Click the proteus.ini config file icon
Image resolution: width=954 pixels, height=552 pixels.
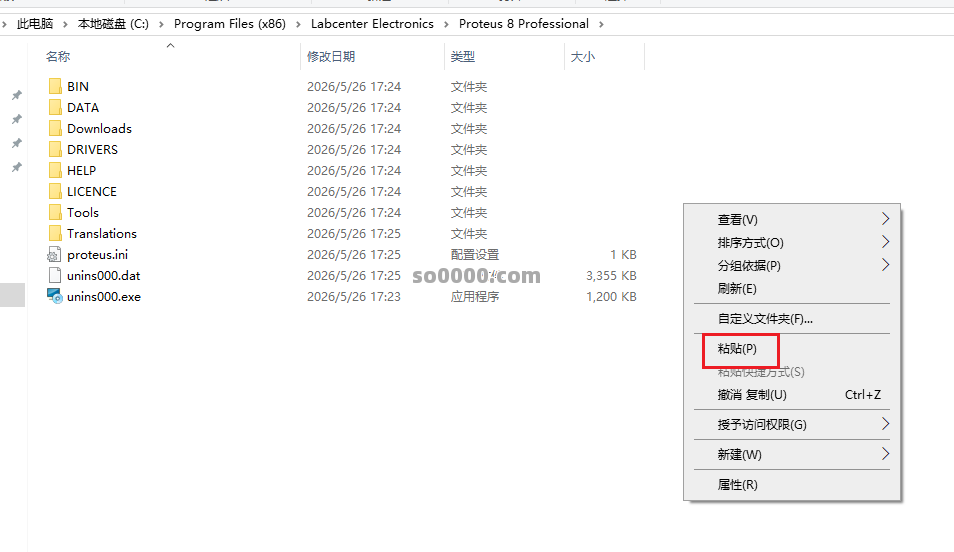pos(55,254)
